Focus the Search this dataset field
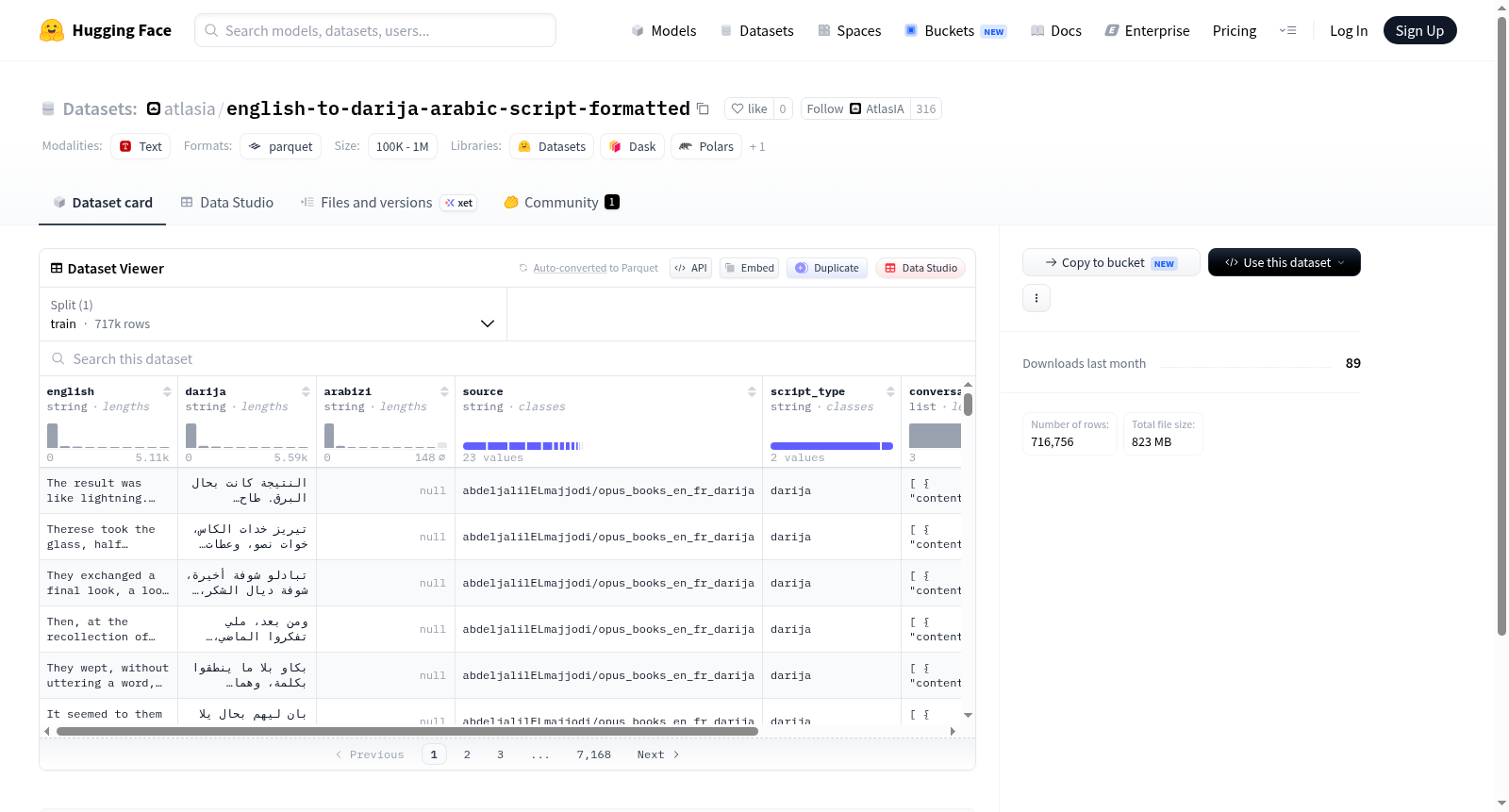 (x=507, y=358)
